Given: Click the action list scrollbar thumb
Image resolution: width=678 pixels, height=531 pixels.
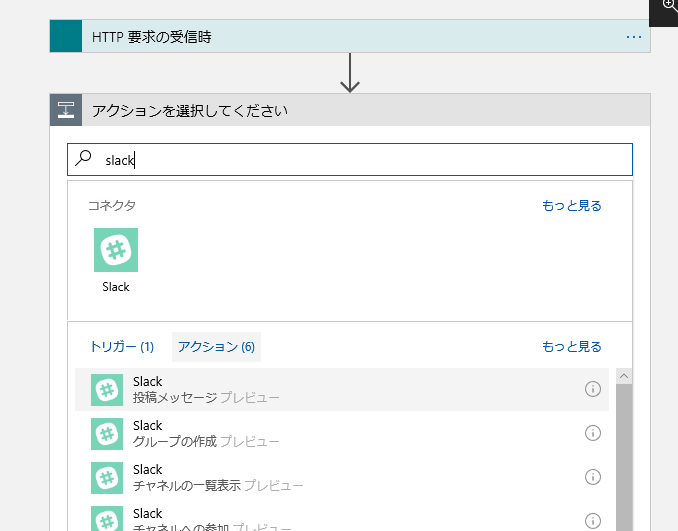Looking at the screenshot, I should 624,457.
